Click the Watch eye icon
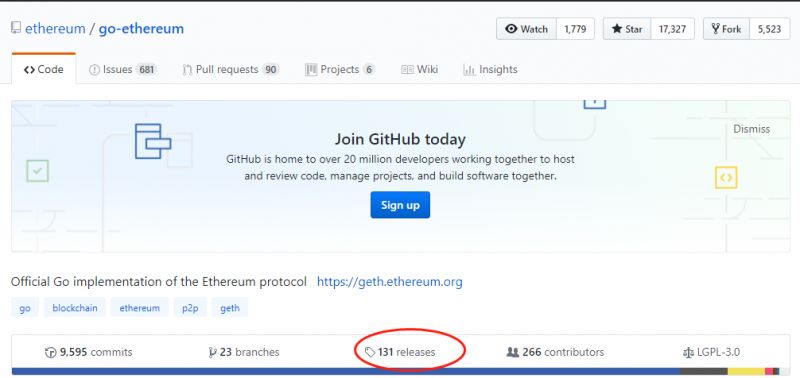This screenshot has height=378, width=800. [x=511, y=29]
